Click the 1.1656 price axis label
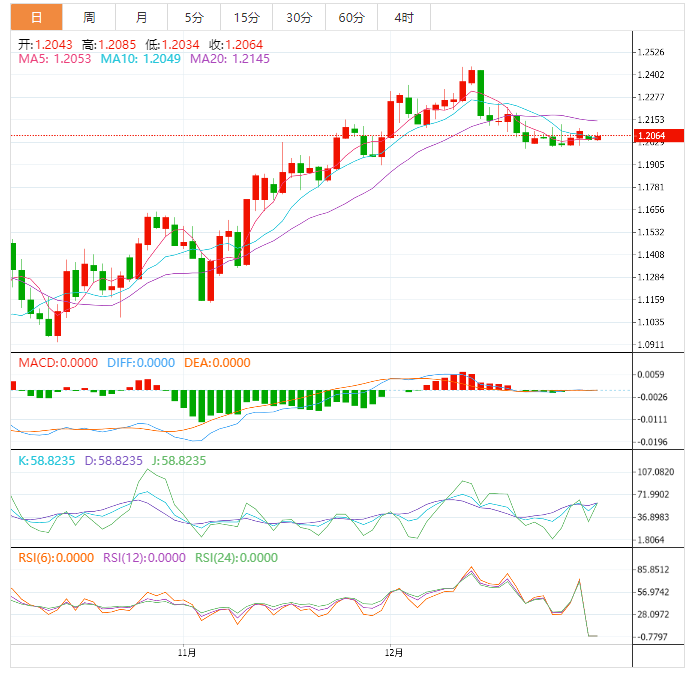 (x=651, y=210)
